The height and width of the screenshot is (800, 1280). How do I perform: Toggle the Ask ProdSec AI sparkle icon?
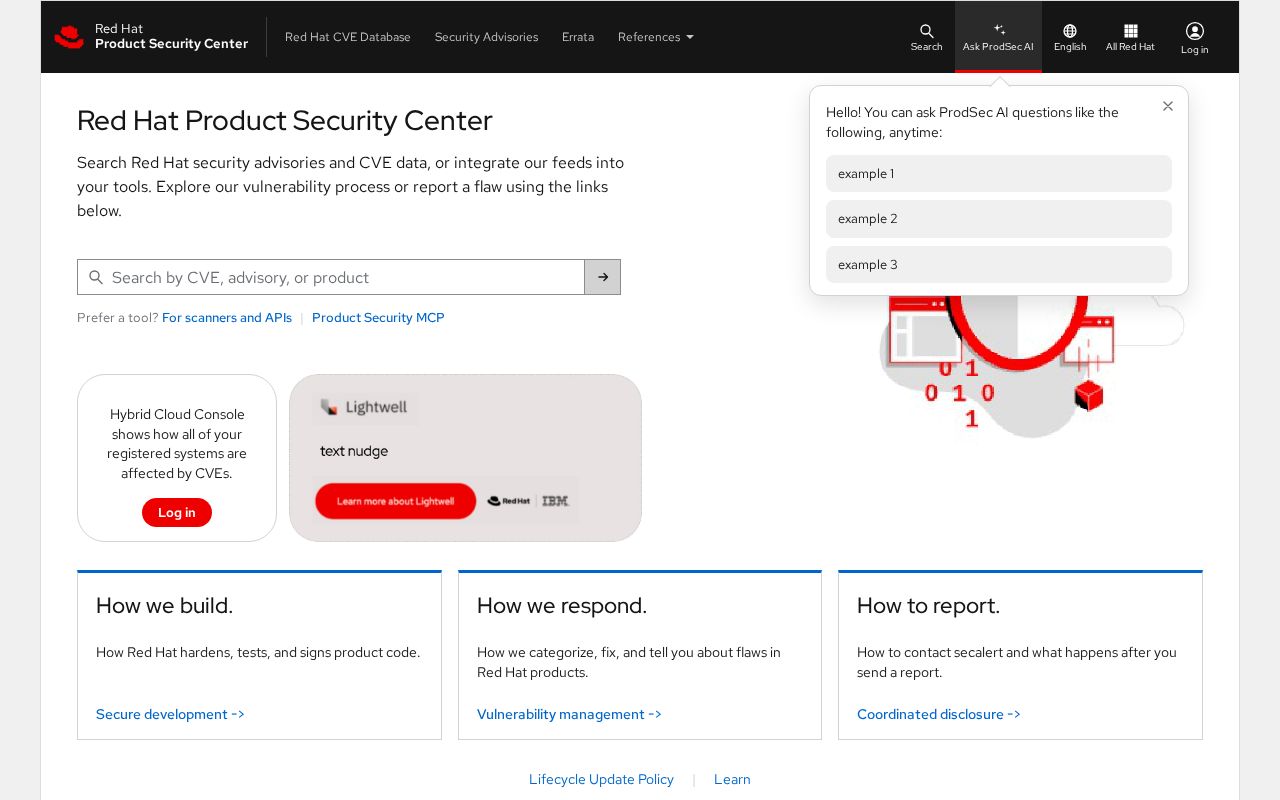point(998,30)
